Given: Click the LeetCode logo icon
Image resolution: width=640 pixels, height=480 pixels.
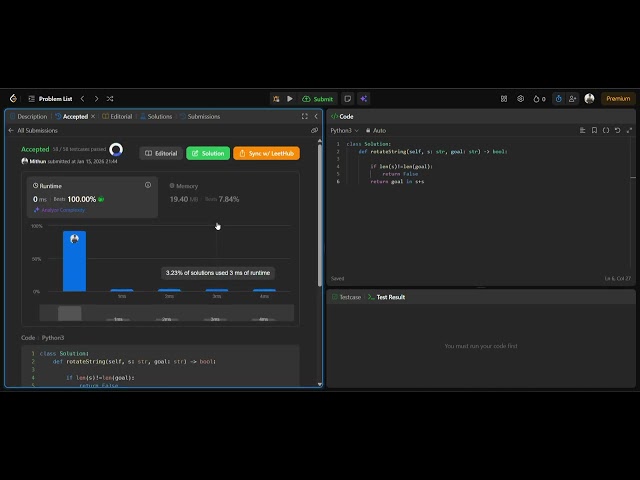Looking at the screenshot, I should [13, 99].
